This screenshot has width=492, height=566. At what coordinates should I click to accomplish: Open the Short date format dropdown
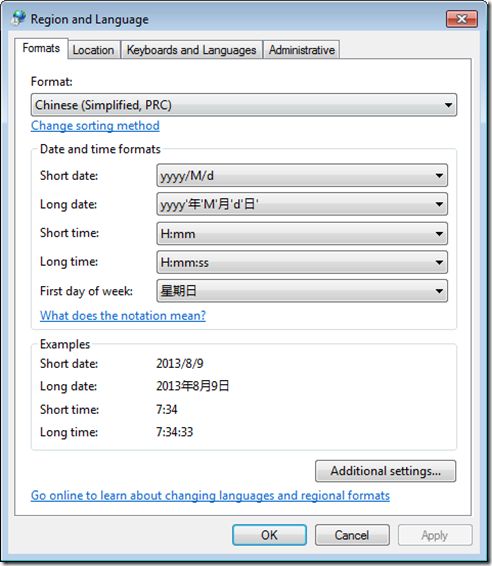(x=302, y=175)
